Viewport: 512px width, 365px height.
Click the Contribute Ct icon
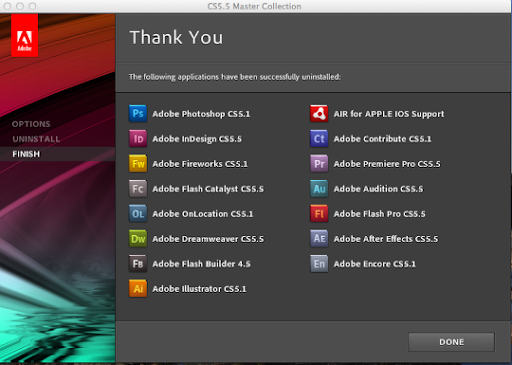319,139
